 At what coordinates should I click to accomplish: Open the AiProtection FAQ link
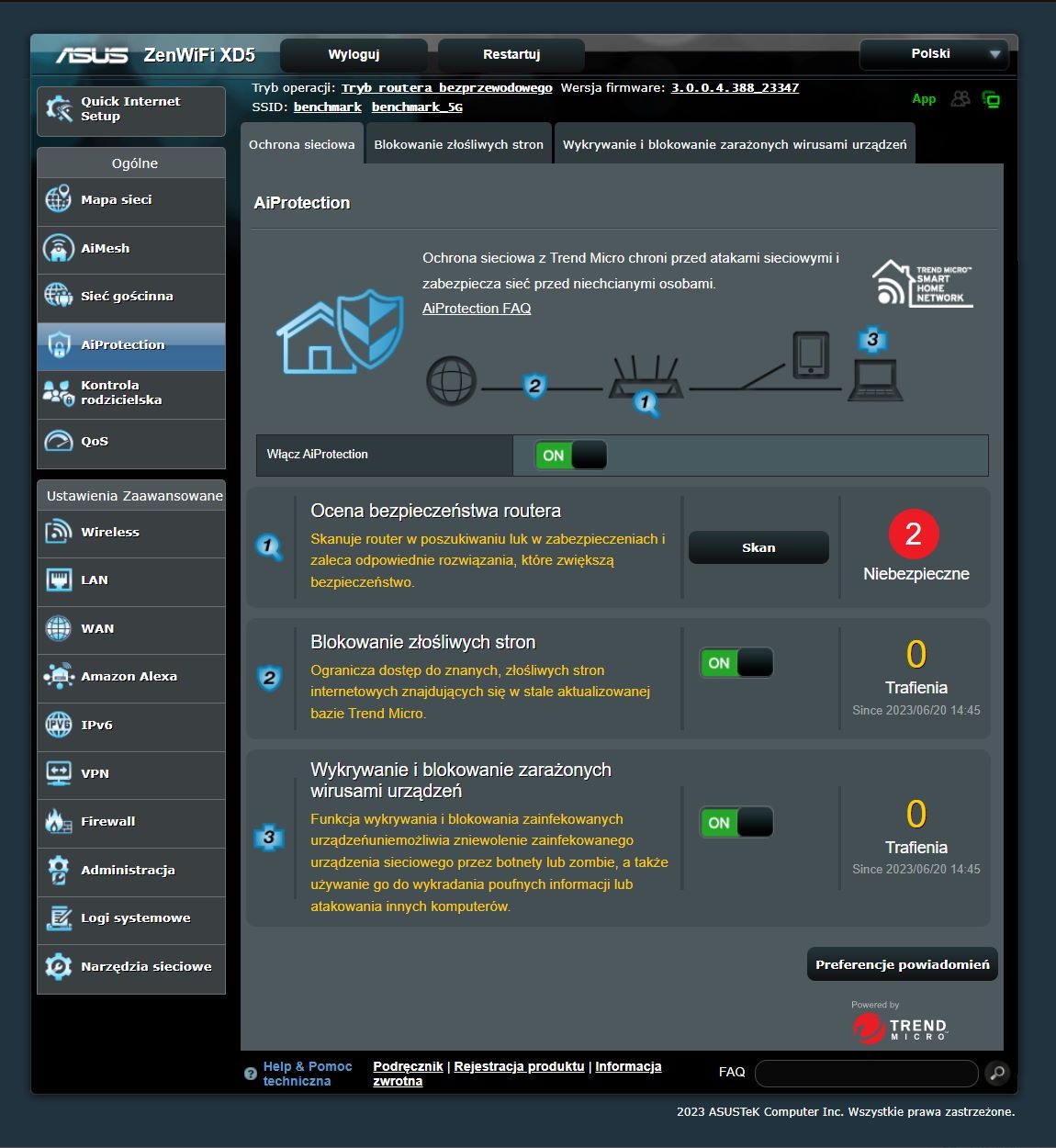tap(477, 309)
